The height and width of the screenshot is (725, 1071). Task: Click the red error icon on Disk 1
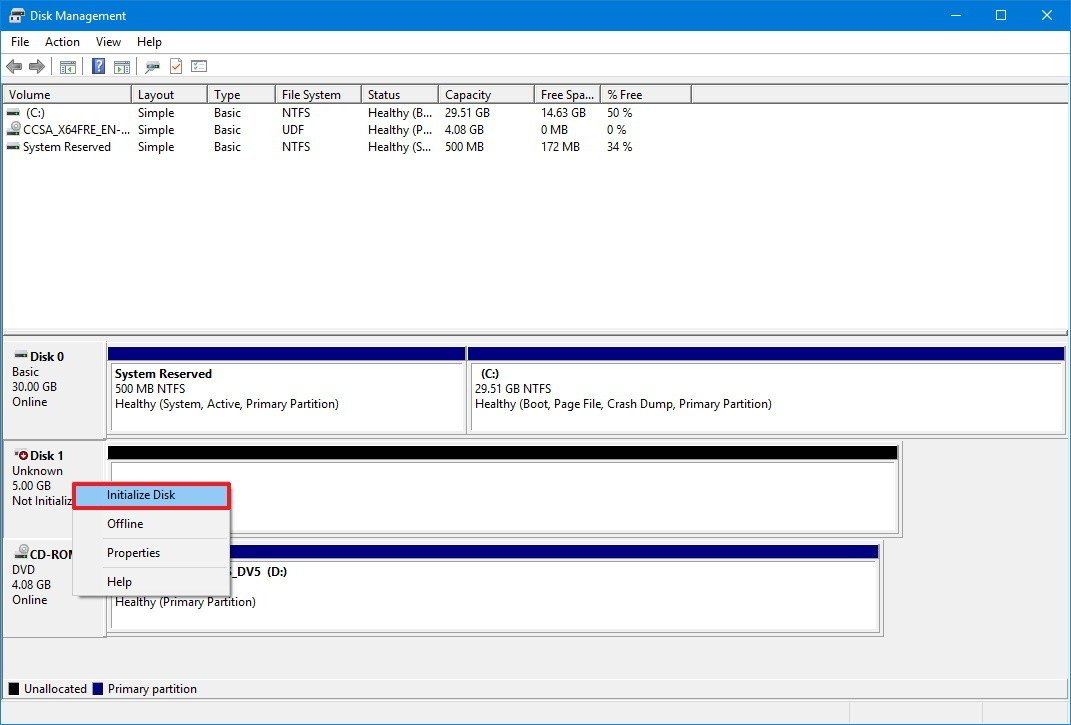click(21, 454)
